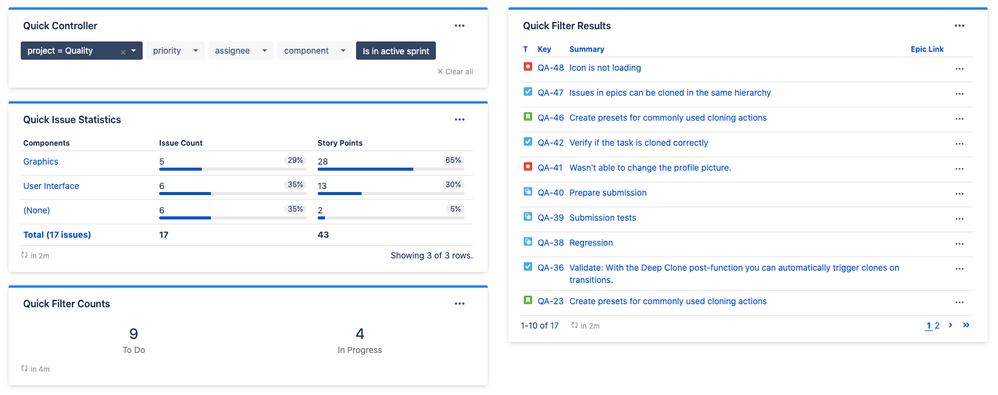Remove the project = Quality filter
The height and width of the screenshot is (395, 998).
pyautogui.click(x=123, y=52)
